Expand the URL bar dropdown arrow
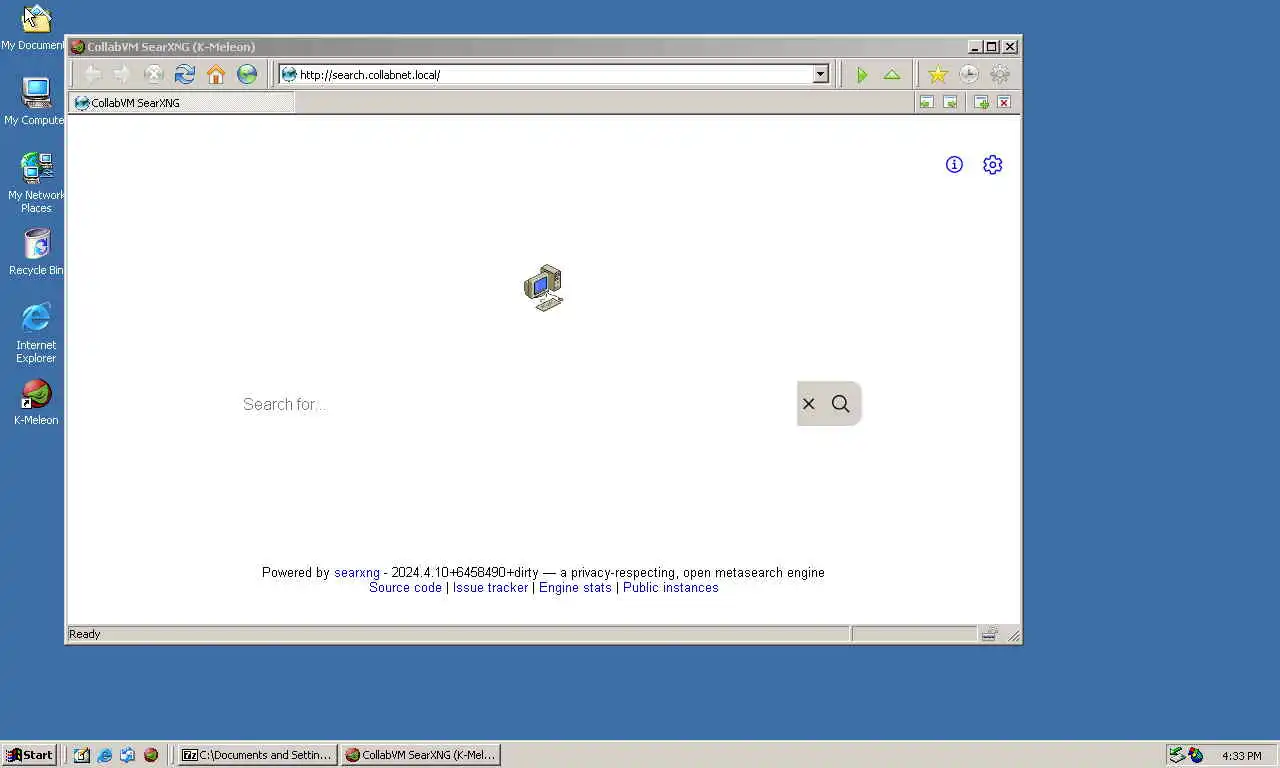Image resolution: width=1280 pixels, height=768 pixels. pos(820,74)
